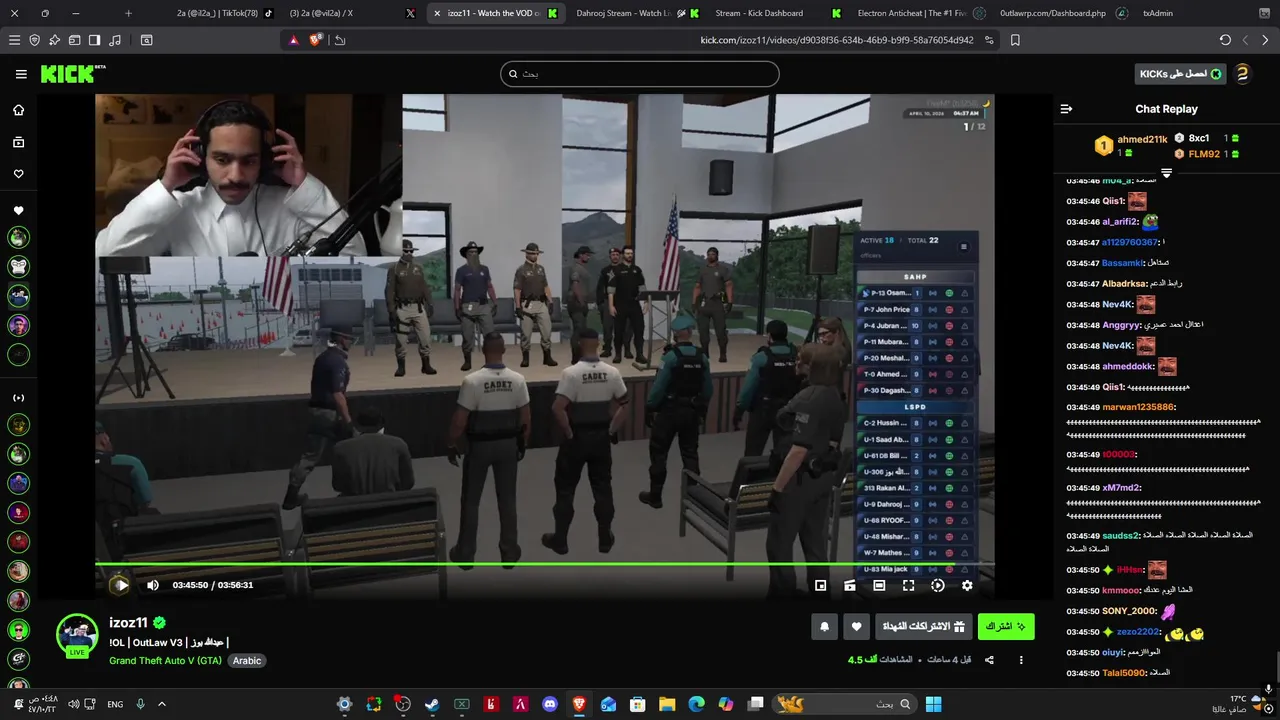Open Brave Rewards triangle icon
1280x720 pixels.
(293, 40)
